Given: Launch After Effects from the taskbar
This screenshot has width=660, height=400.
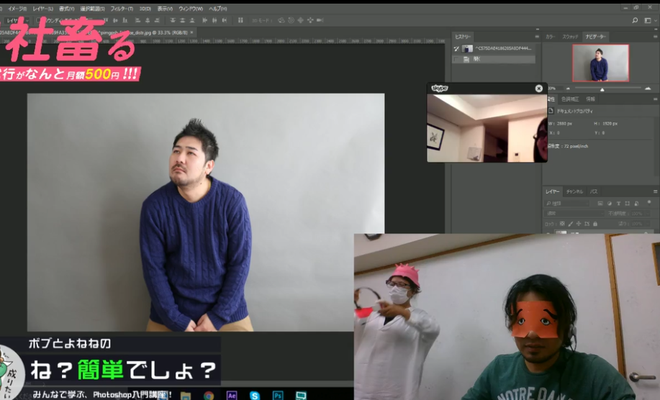Looking at the screenshot, I should pos(231,394).
